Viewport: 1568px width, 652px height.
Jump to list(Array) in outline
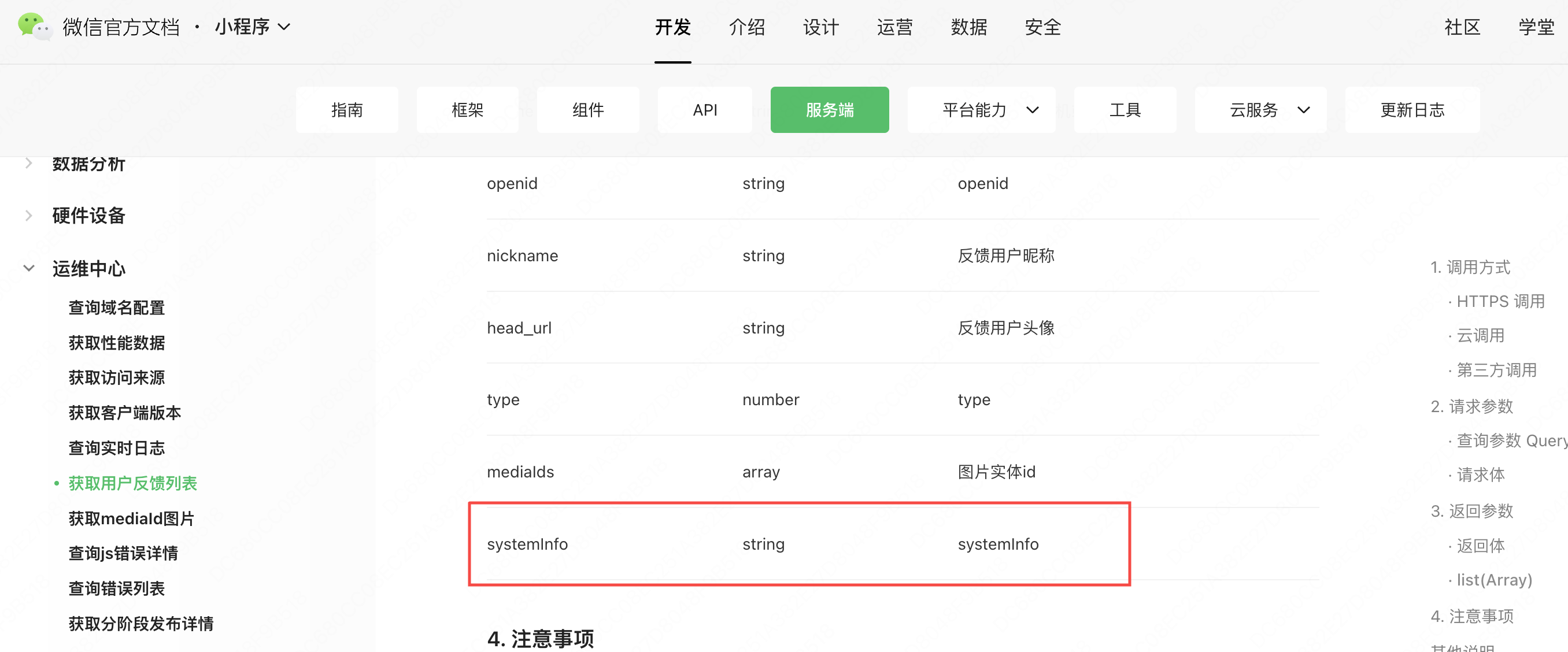pos(1494,580)
